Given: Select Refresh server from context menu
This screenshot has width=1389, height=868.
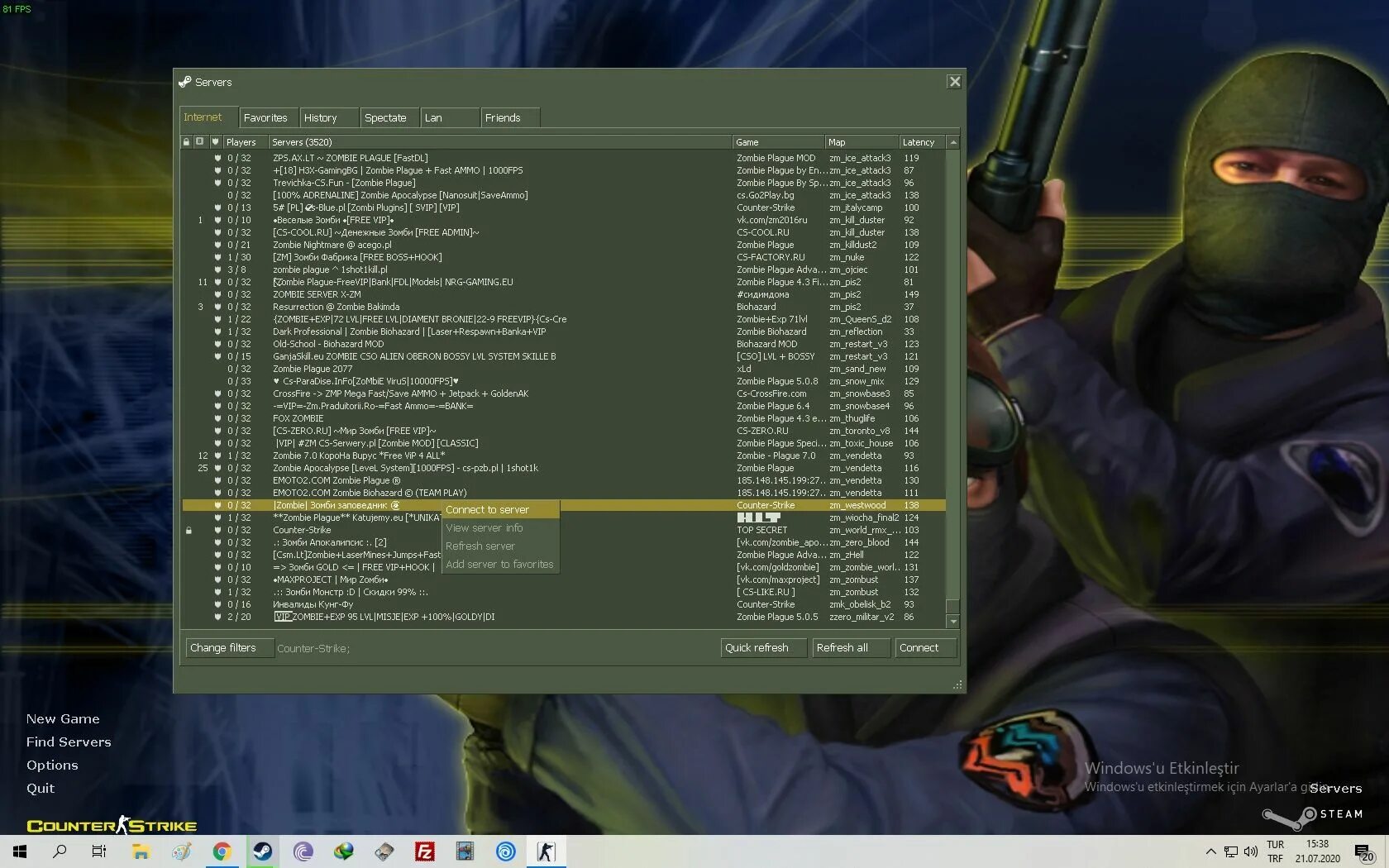Looking at the screenshot, I should click(500, 546).
